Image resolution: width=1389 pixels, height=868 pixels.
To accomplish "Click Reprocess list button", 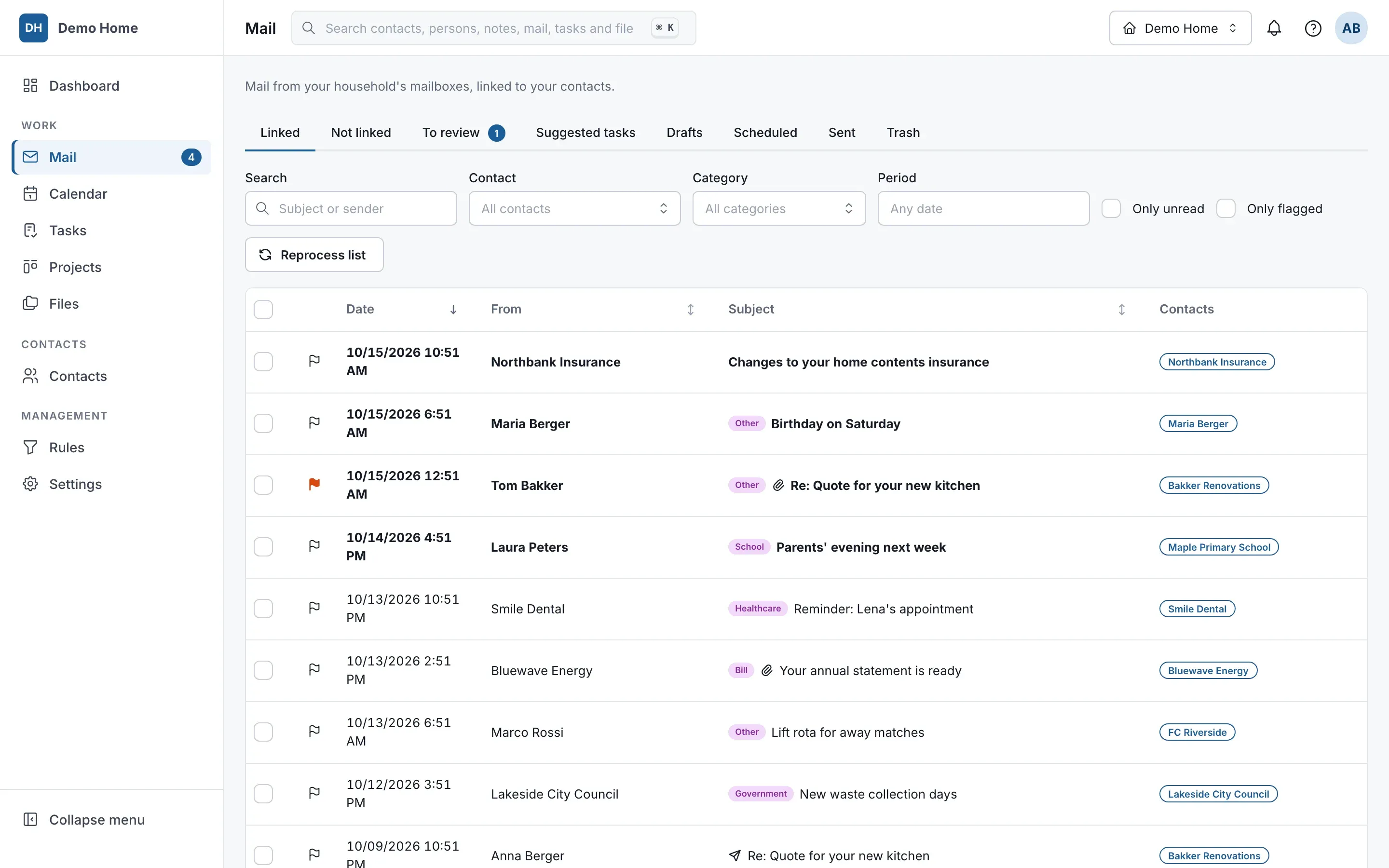I will pyautogui.click(x=314, y=255).
